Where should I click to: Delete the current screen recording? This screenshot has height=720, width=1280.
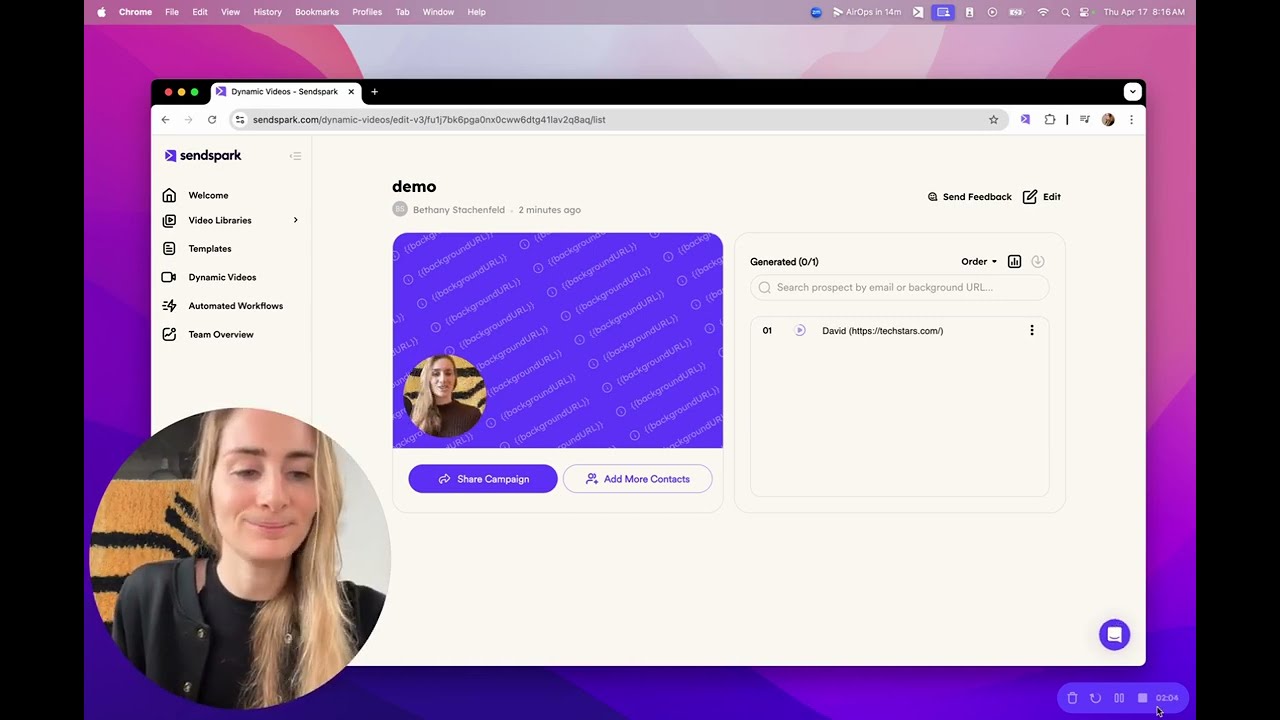(1072, 698)
